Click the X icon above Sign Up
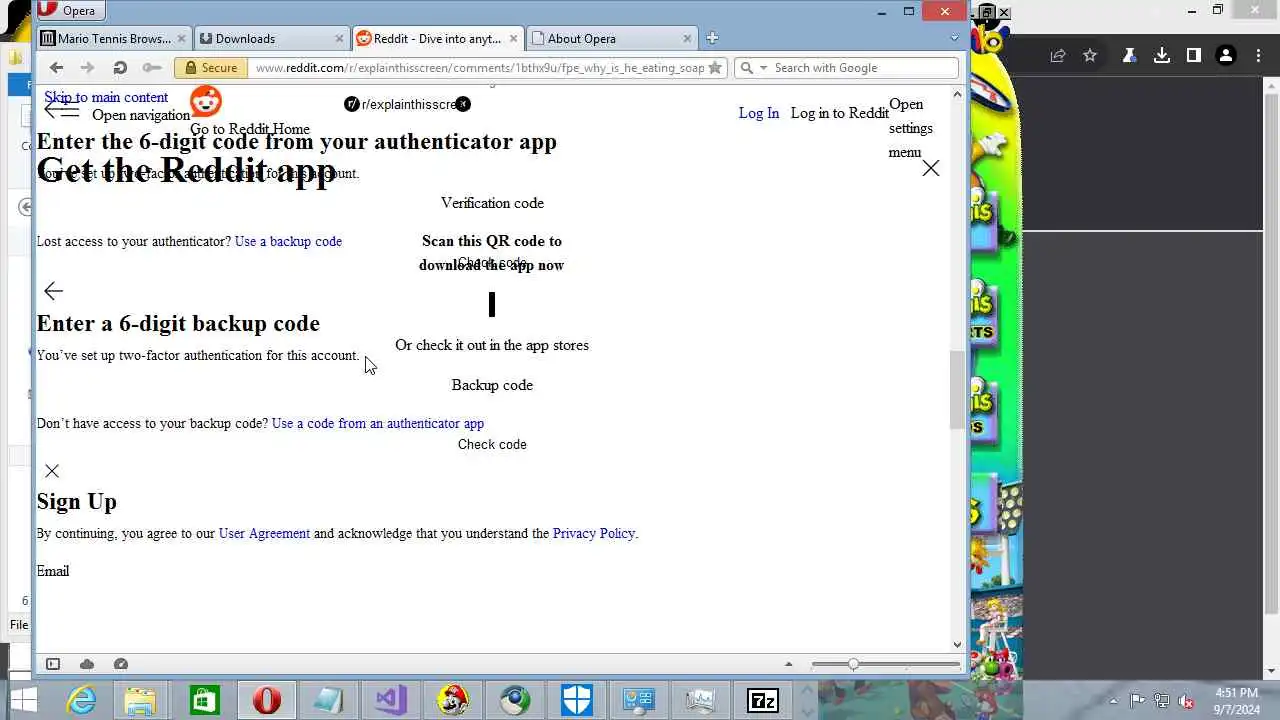The height and width of the screenshot is (720, 1280). coord(52,471)
